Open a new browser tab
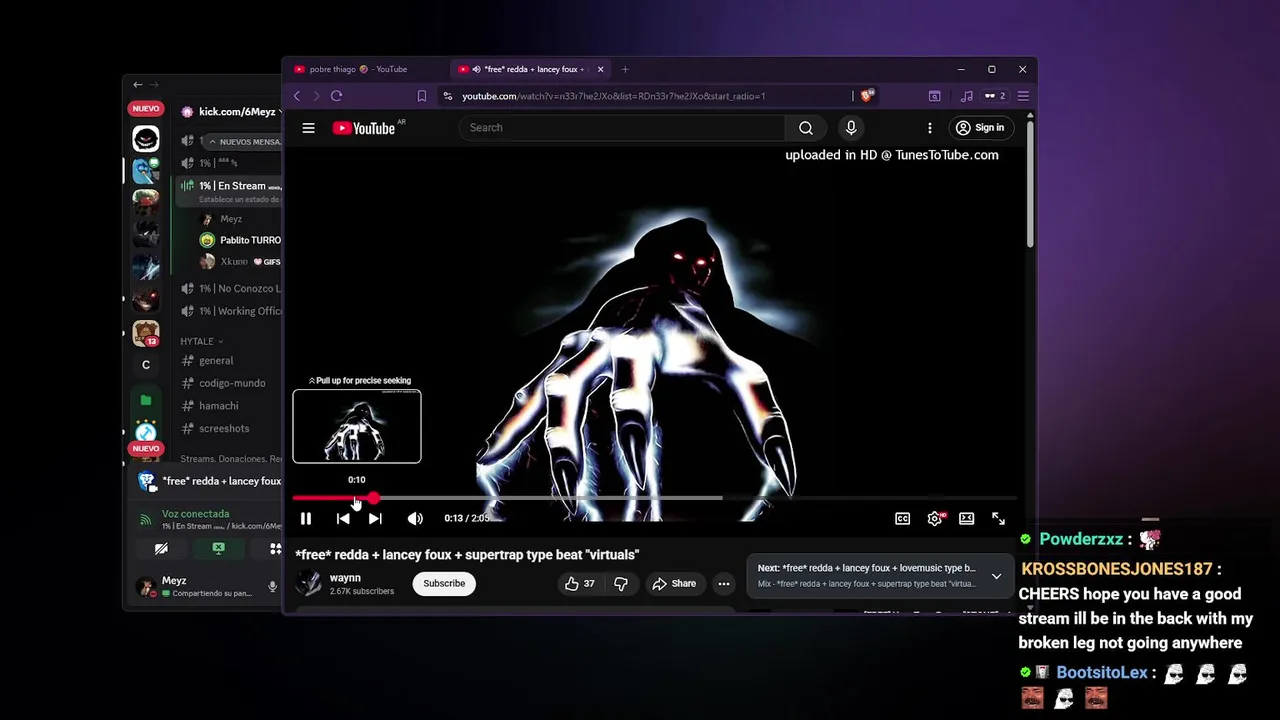This screenshot has height=720, width=1280. pyautogui.click(x=625, y=70)
